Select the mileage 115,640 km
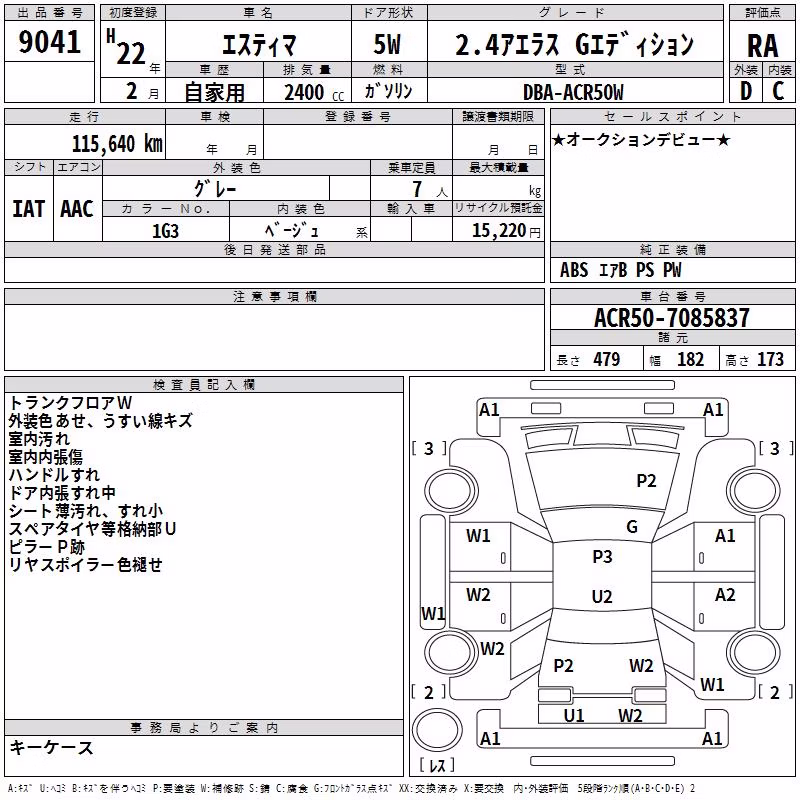The height and width of the screenshot is (800, 800). [117, 144]
